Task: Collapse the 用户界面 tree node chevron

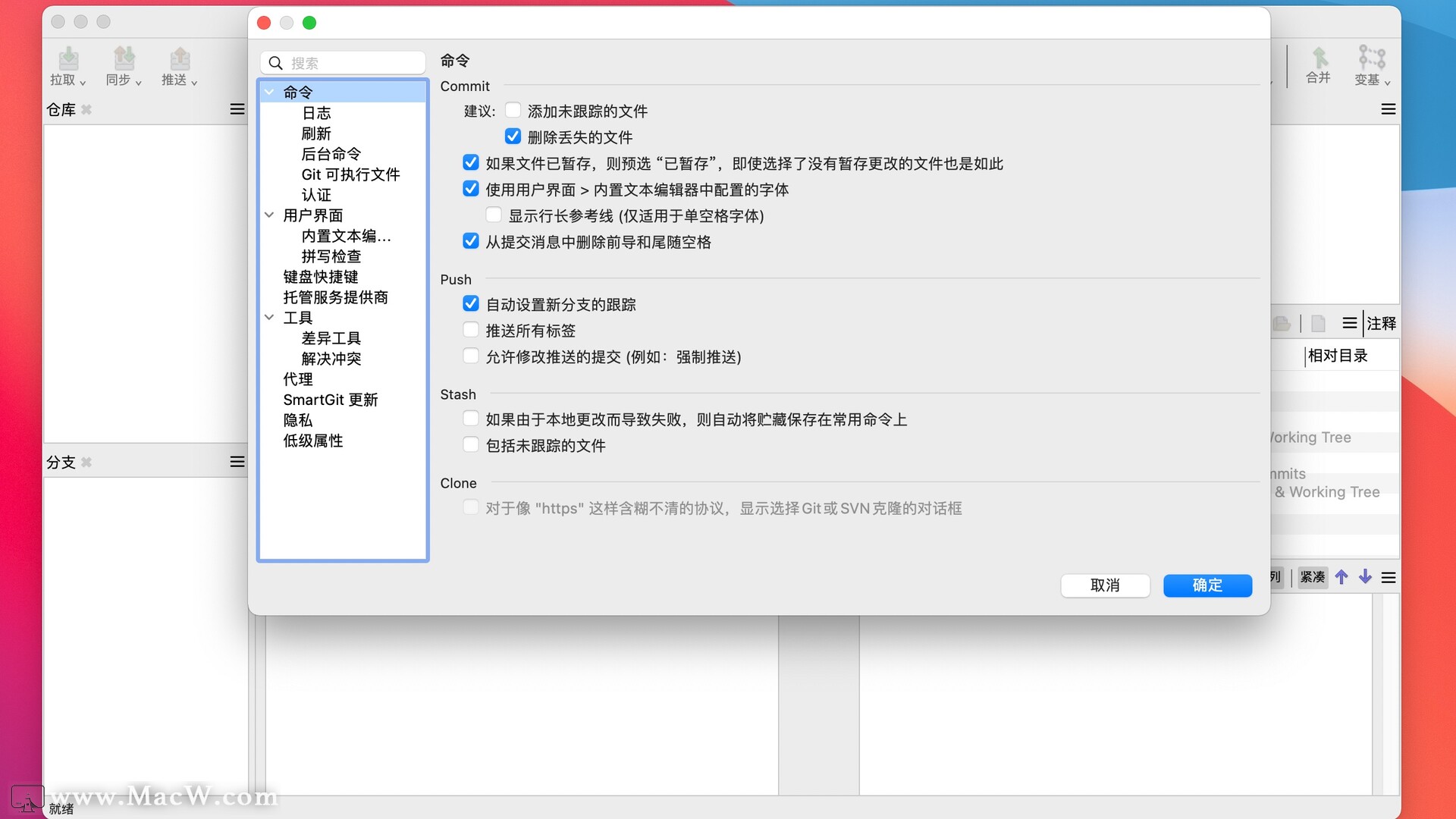Action: pyautogui.click(x=269, y=215)
